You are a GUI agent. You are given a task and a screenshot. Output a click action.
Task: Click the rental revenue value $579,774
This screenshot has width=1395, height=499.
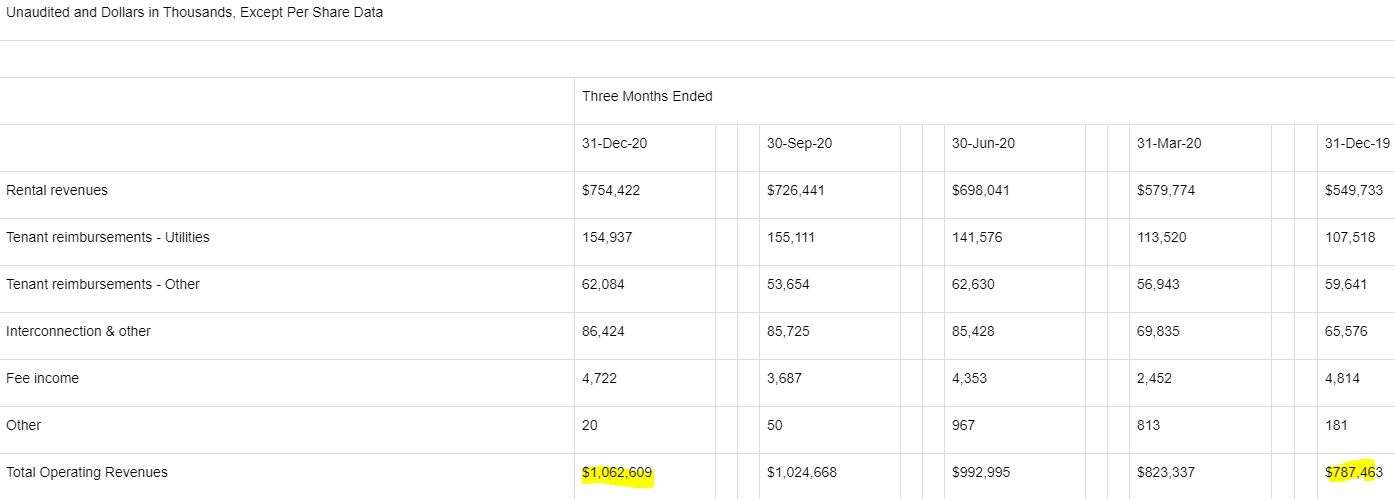click(1166, 190)
